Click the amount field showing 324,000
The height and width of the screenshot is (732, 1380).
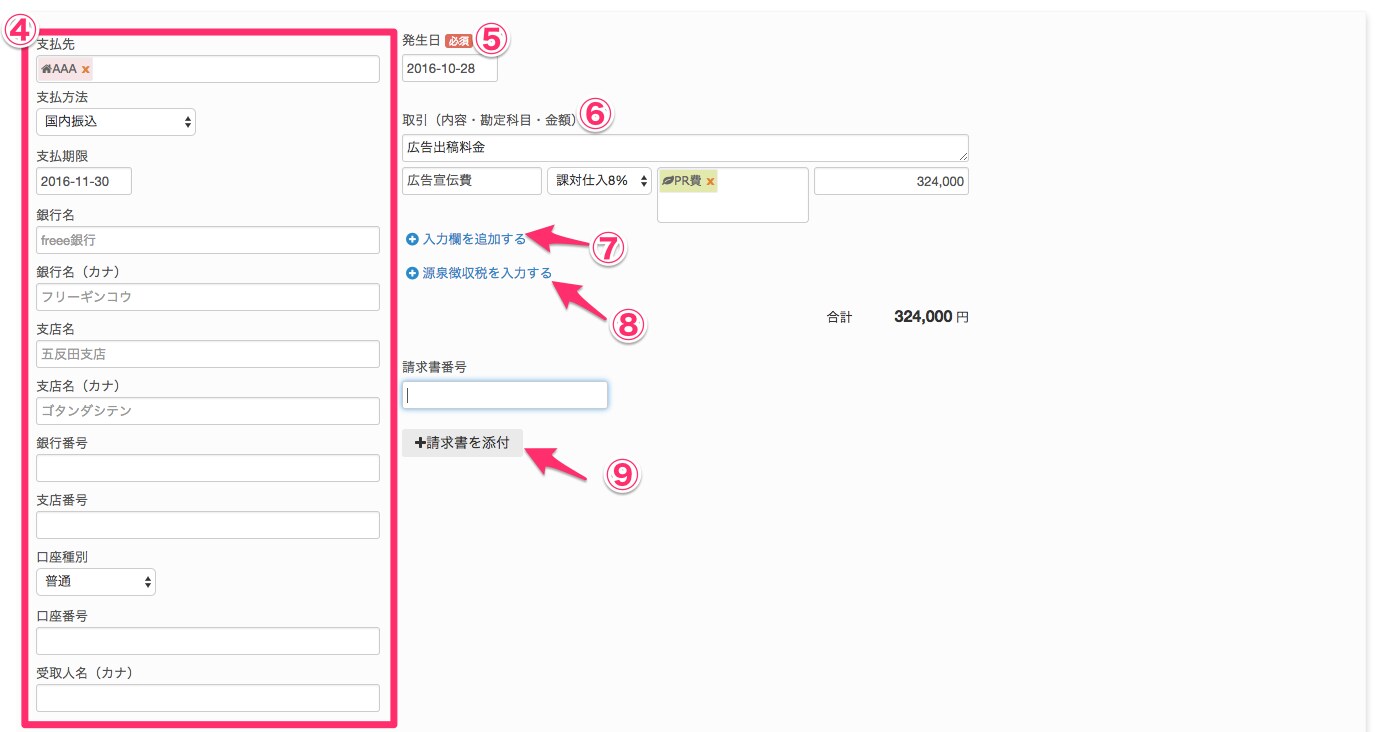tap(891, 181)
